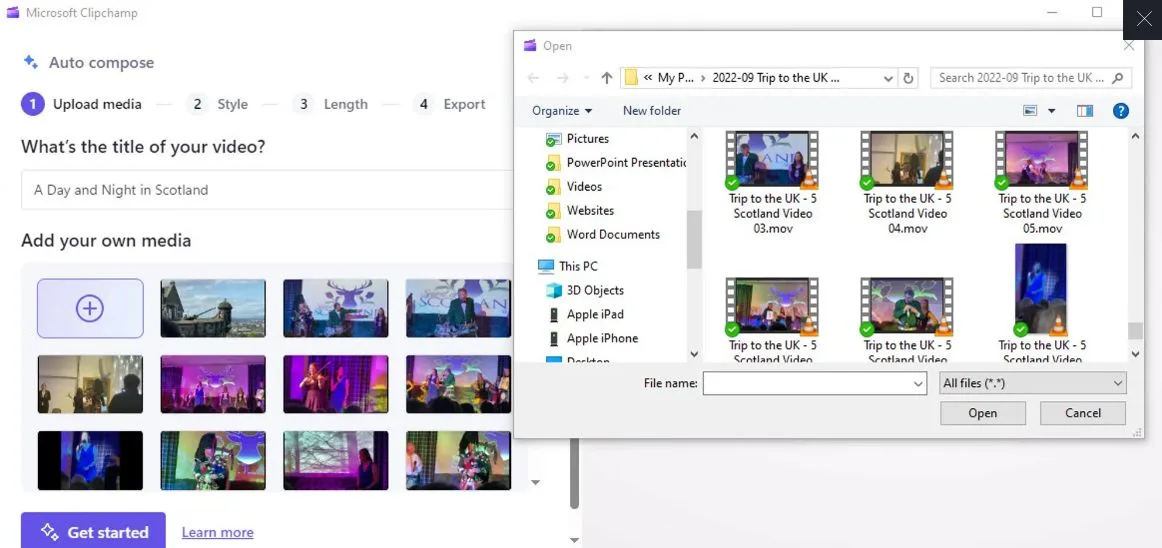Open the Learn more link
The width and height of the screenshot is (1162, 548).
click(217, 532)
